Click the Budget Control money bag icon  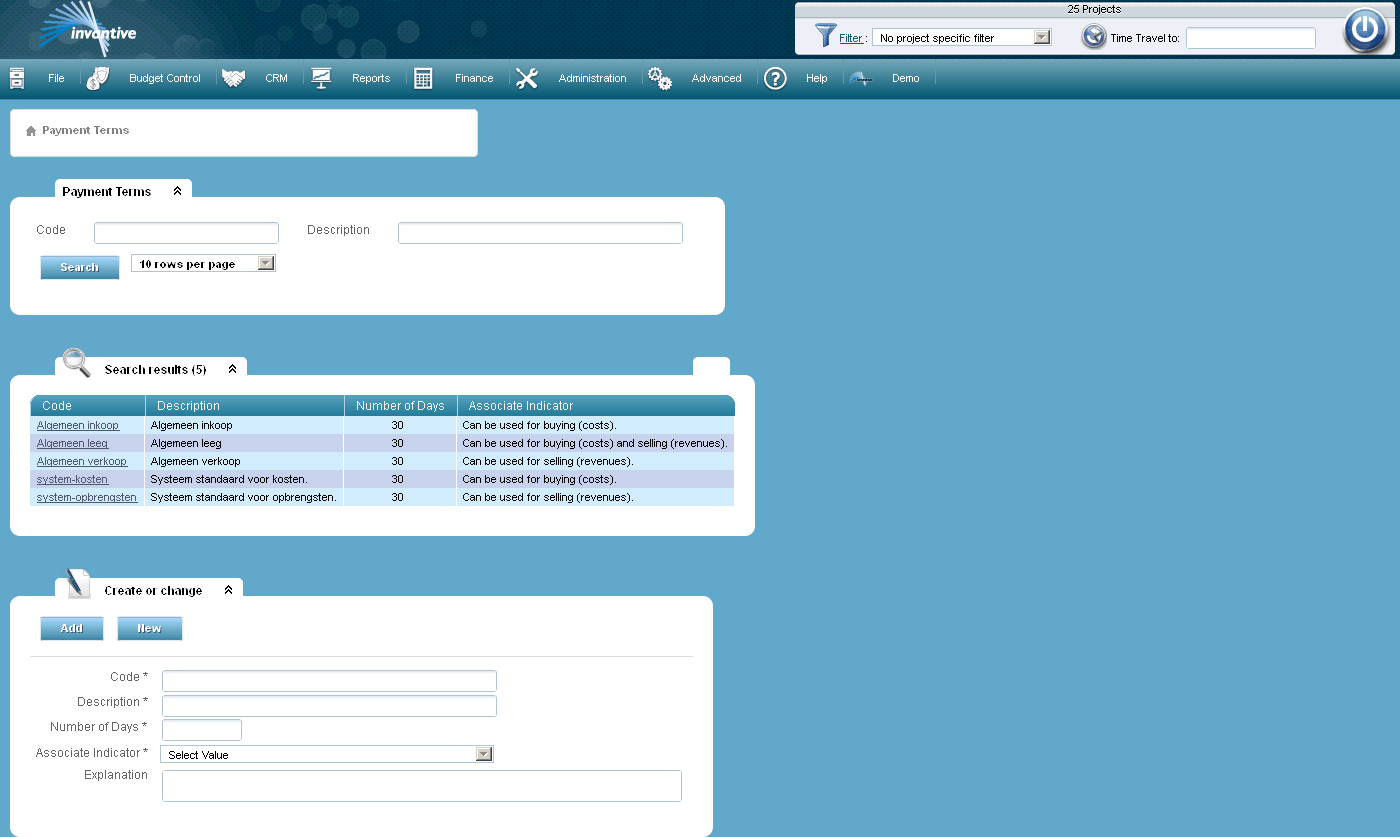(98, 78)
